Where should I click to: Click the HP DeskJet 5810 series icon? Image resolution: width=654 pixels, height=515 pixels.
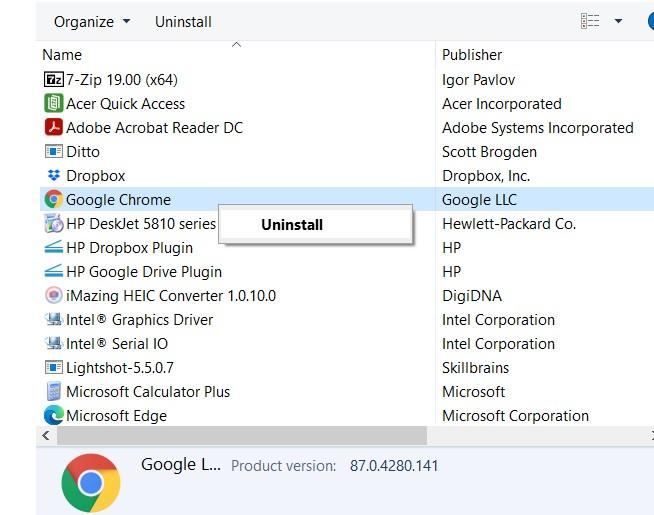(53, 224)
